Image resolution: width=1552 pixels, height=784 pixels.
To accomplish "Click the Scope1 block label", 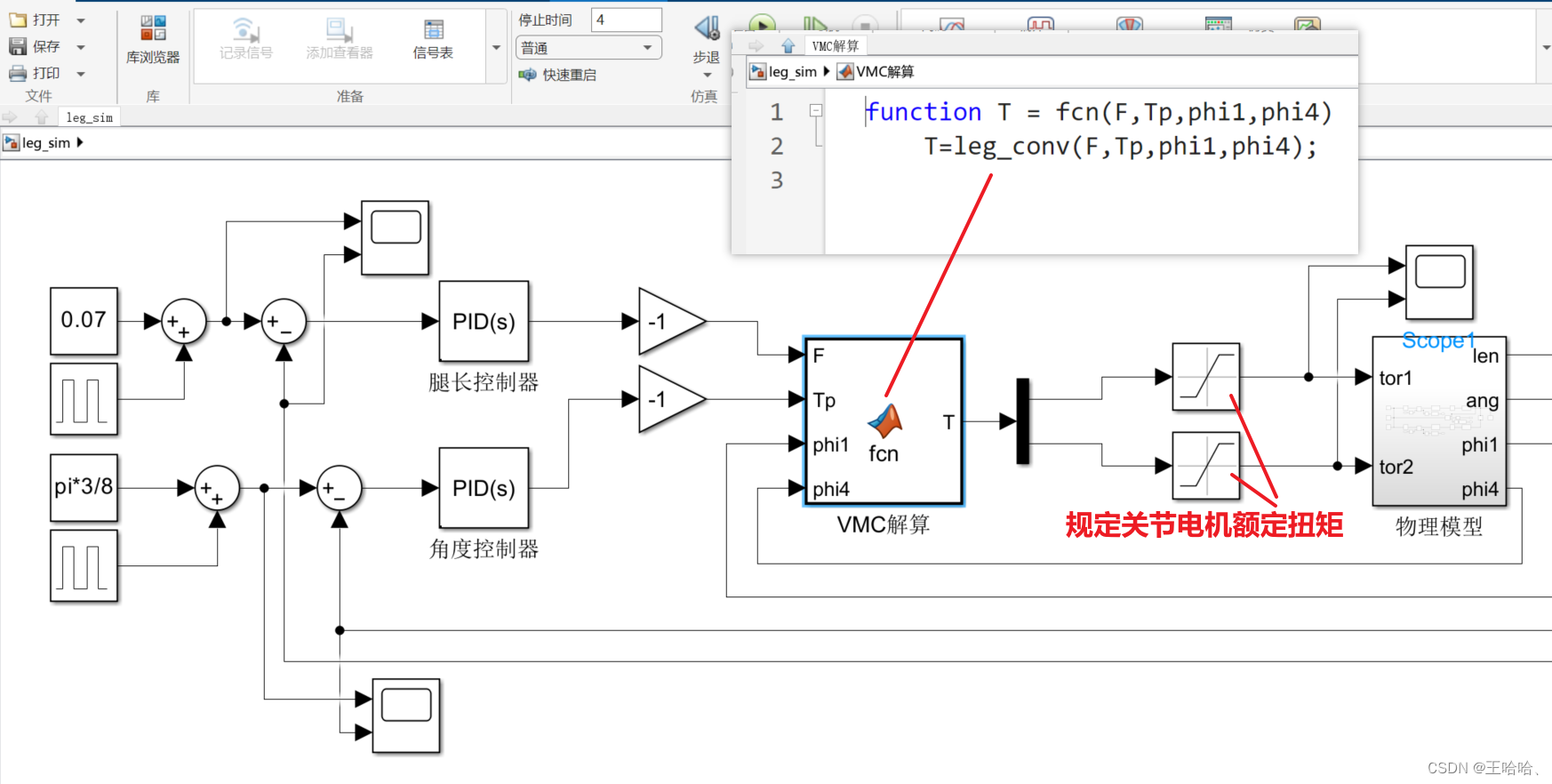I will pyautogui.click(x=1438, y=340).
